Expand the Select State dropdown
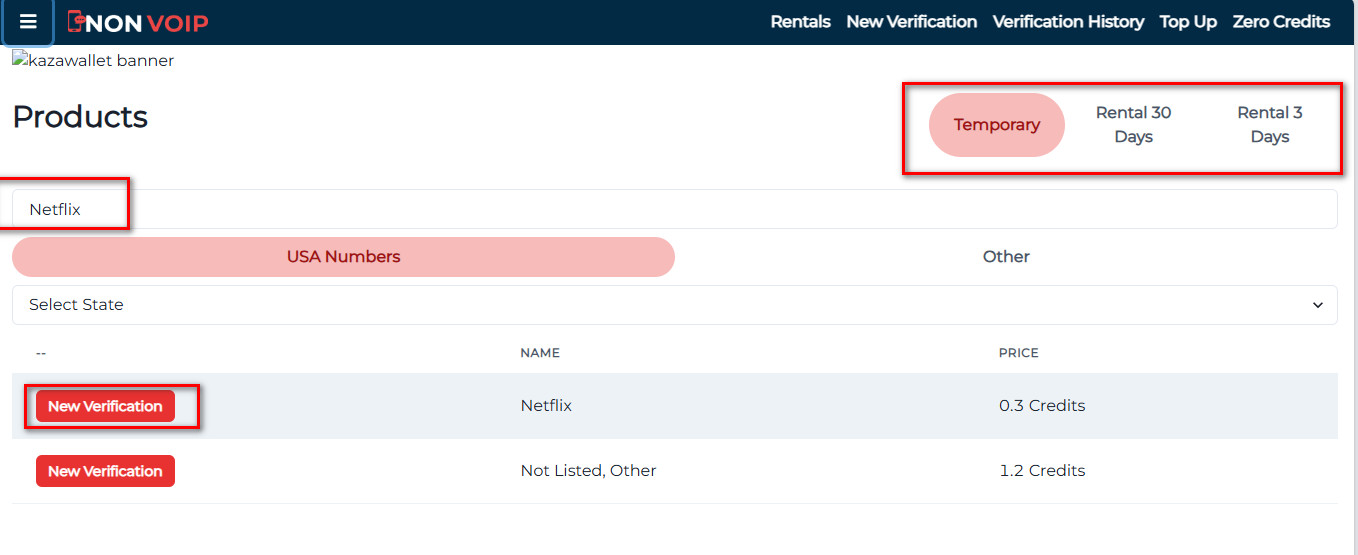The image size is (1358, 555). (x=674, y=305)
